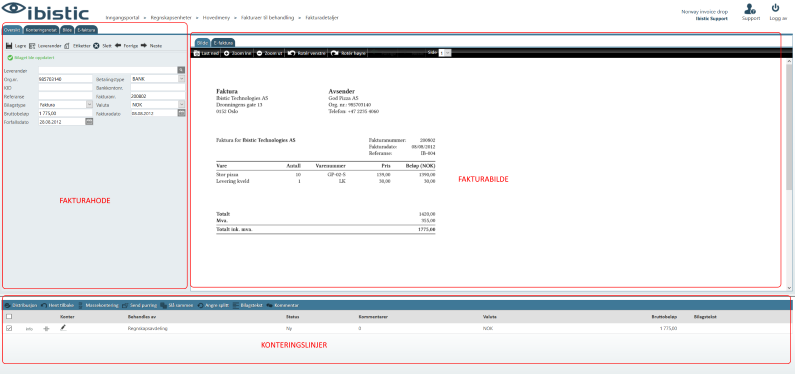
Task: Go to previous invoice with Forrige arrow
Action: click(x=118, y=46)
